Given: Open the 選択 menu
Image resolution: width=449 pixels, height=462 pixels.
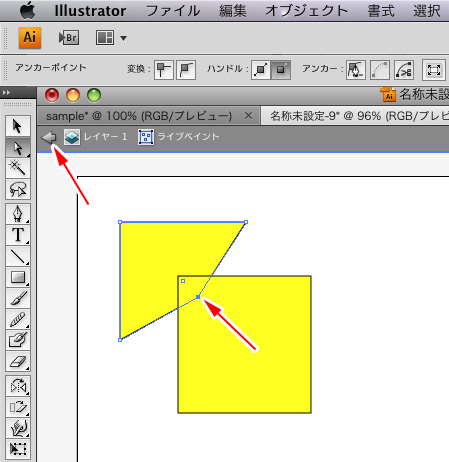Looking at the screenshot, I should 427,11.
